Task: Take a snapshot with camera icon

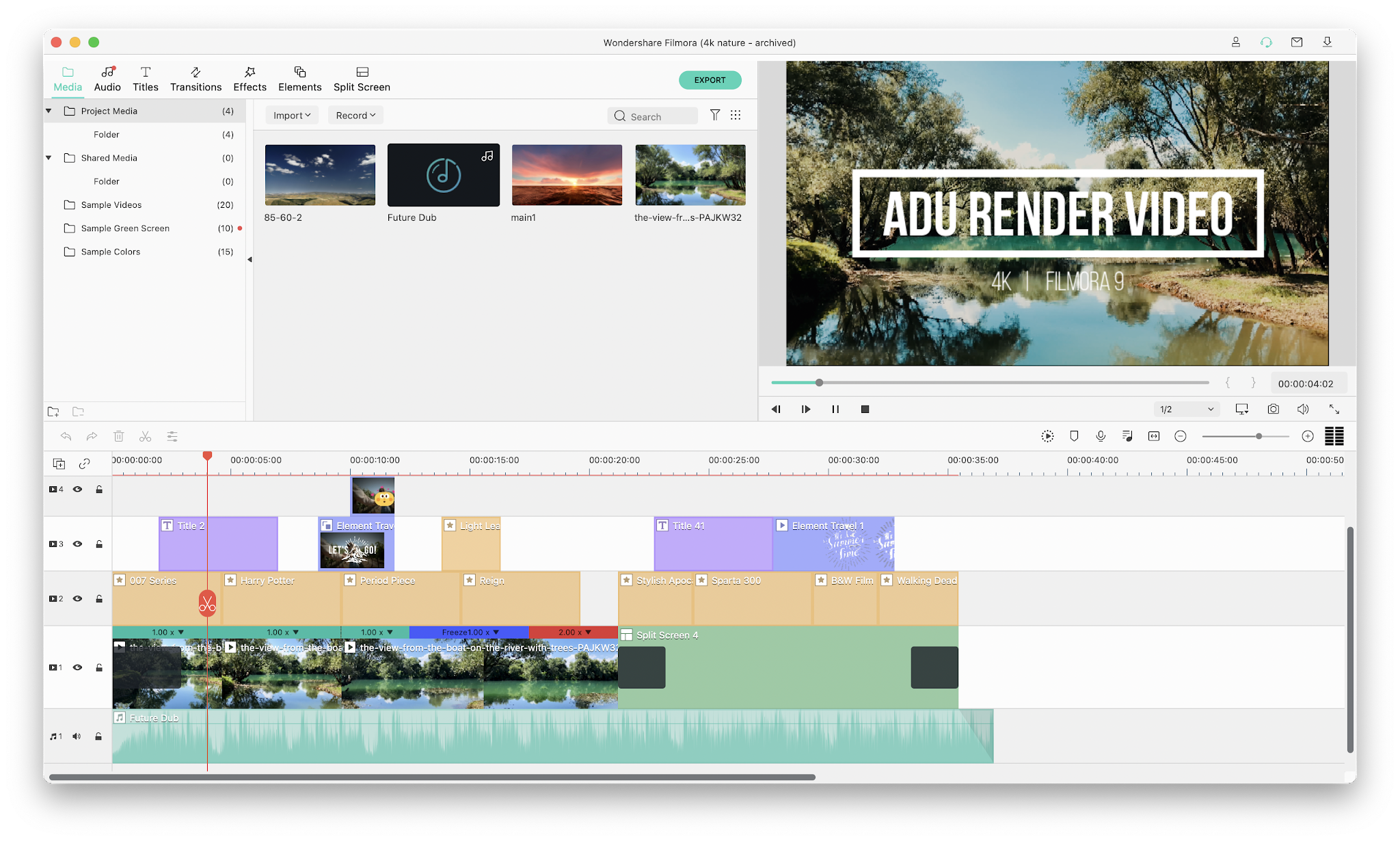Action: pos(1273,409)
